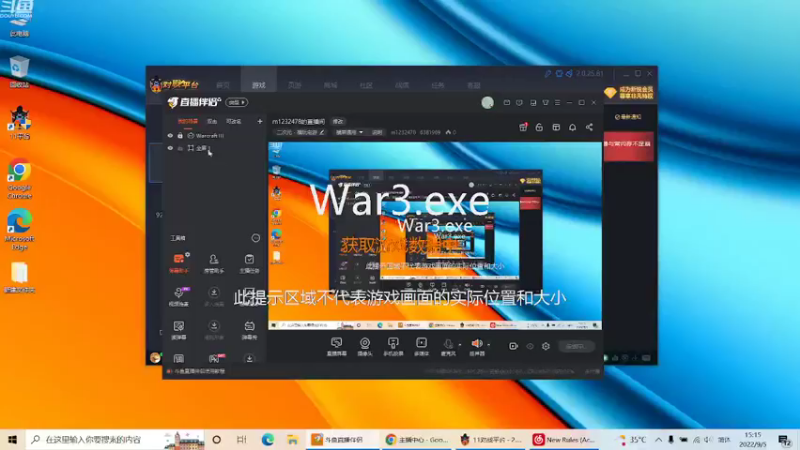Click the red banner in the 对战平台 sidebar
Screen dimensions: 800x450
629,146
